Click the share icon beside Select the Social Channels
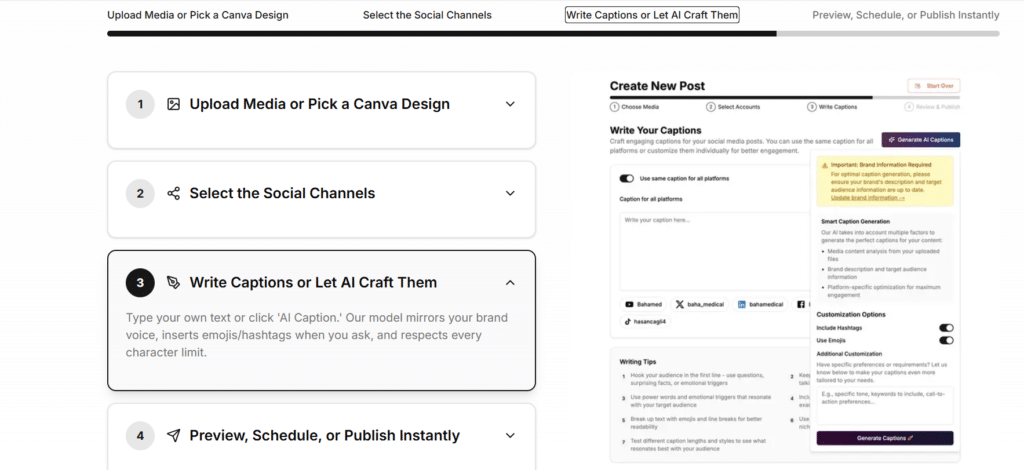The width and height of the screenshot is (1024, 470). 174,194
